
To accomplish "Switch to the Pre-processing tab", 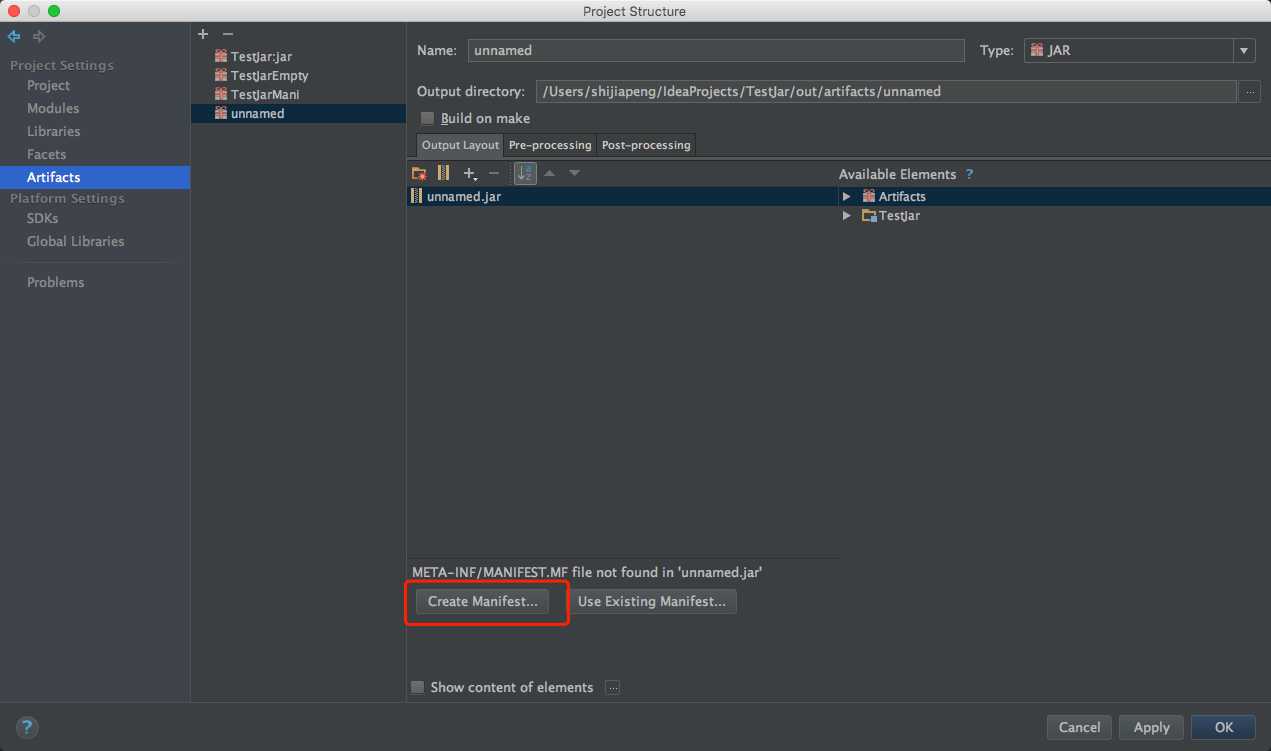I will (x=550, y=145).
